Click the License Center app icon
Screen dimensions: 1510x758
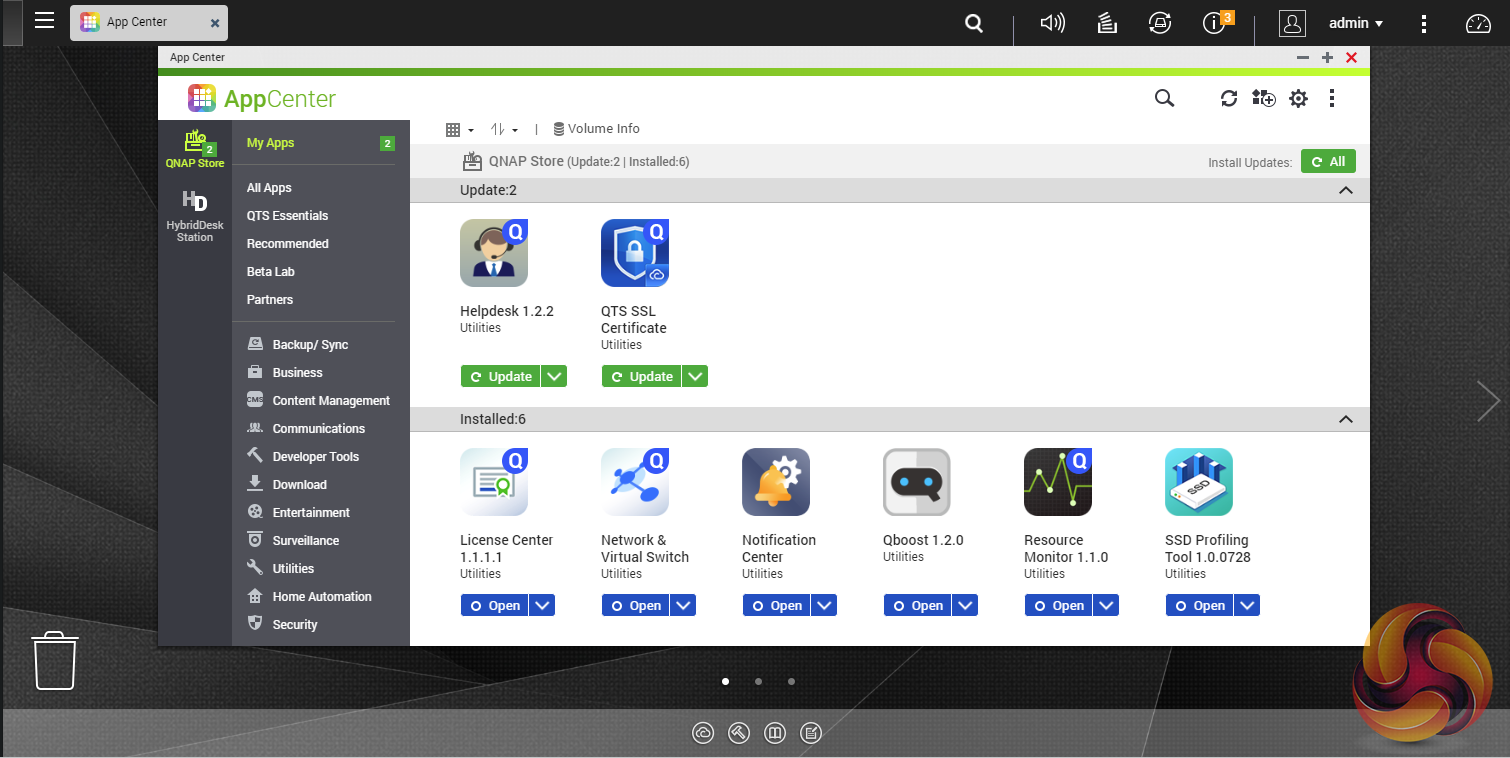[x=494, y=482]
